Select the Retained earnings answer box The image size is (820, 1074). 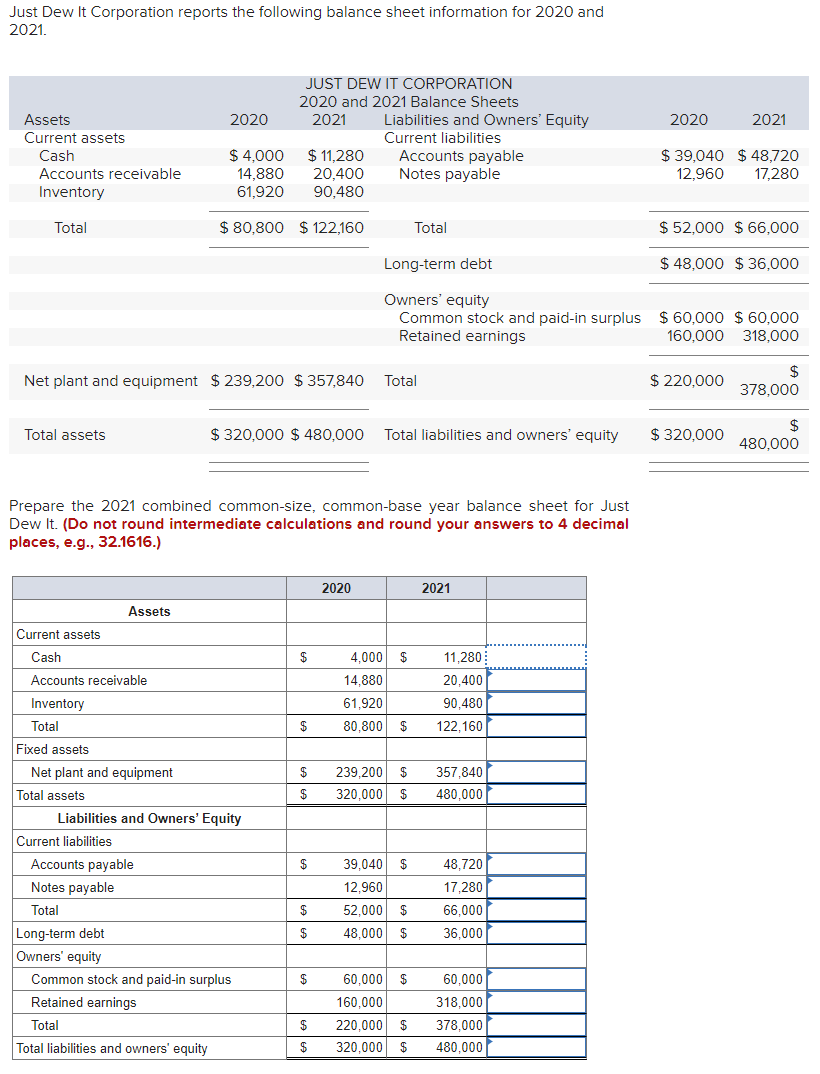click(537, 1002)
